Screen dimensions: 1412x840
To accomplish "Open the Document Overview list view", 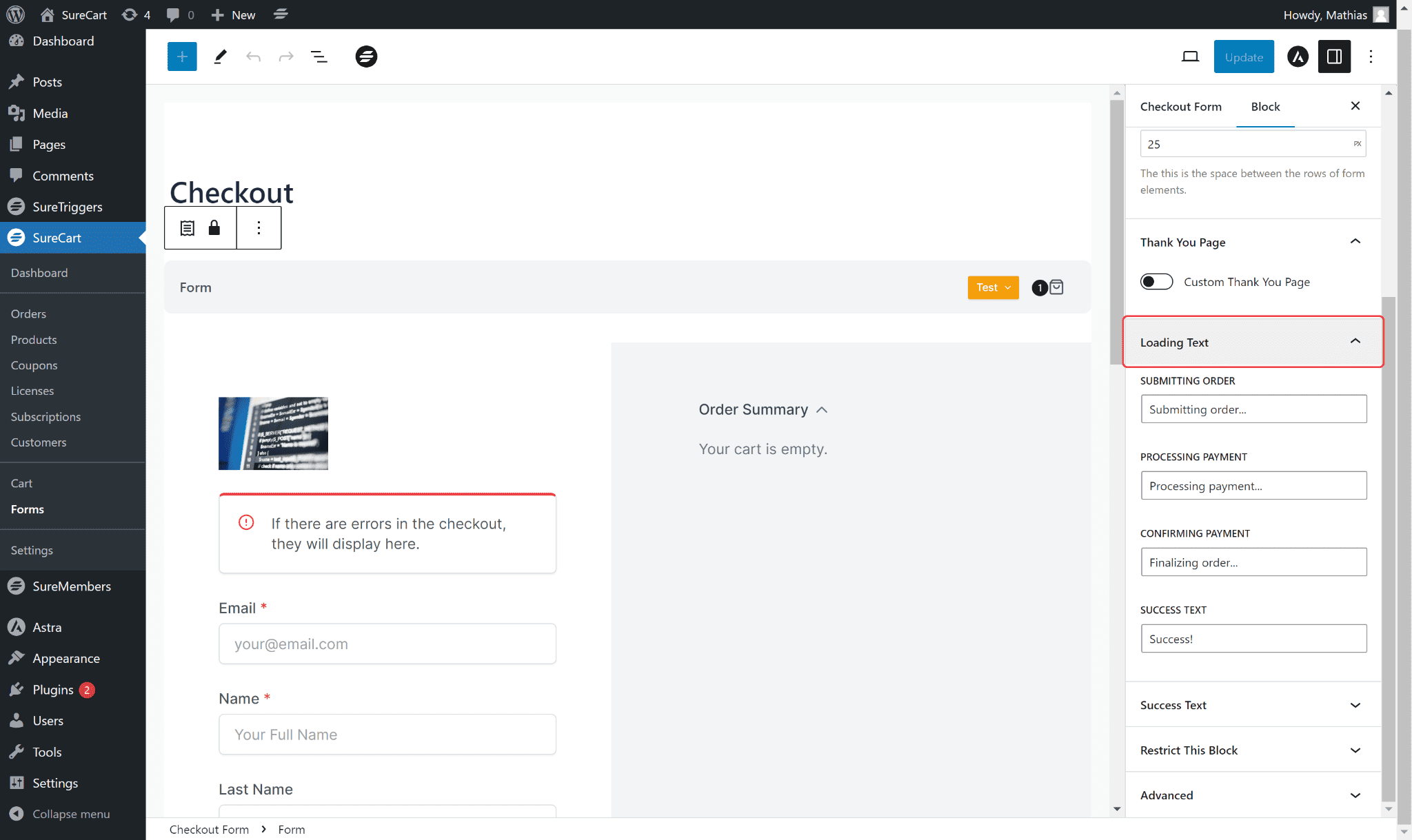I will pos(319,57).
